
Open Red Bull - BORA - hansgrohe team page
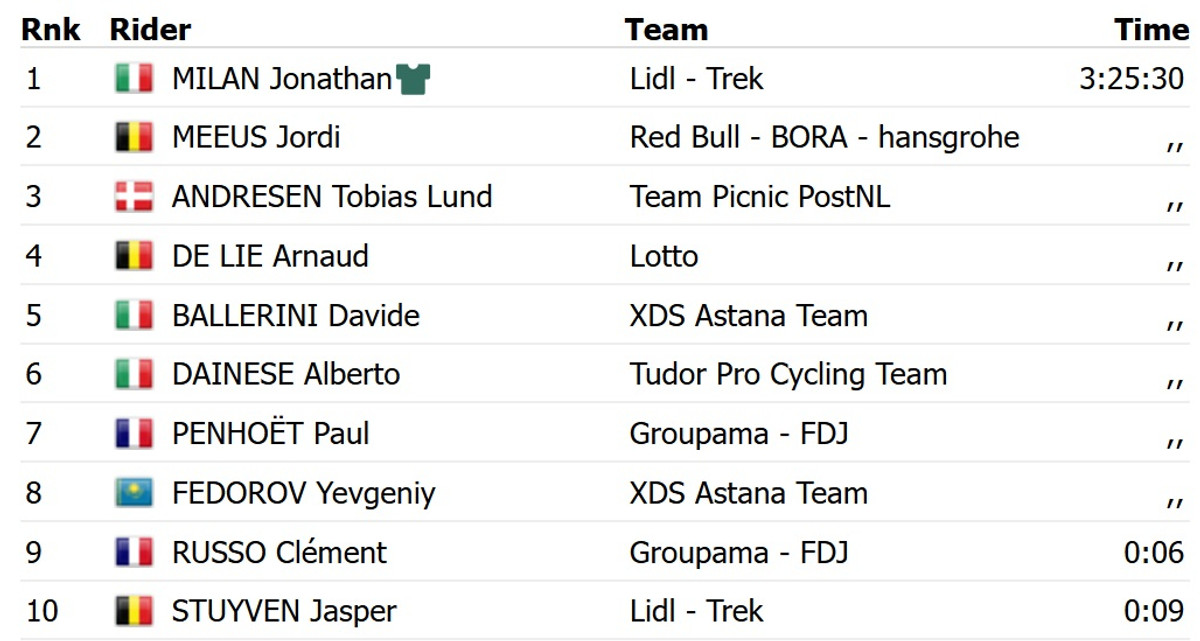(x=824, y=137)
